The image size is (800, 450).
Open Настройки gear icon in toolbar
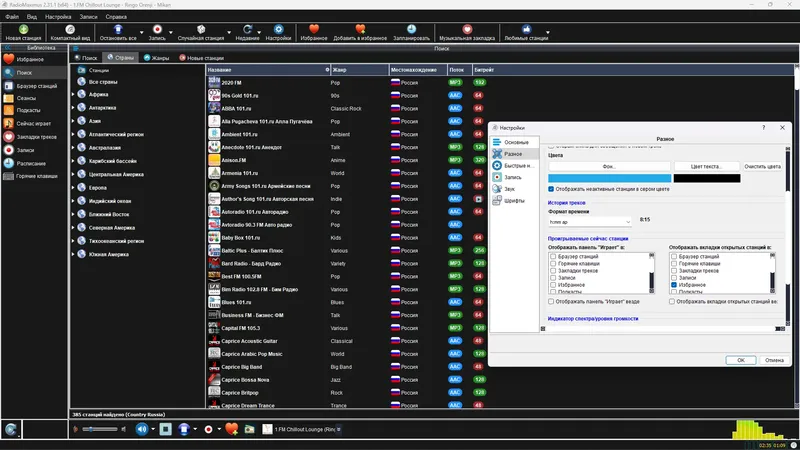278,30
